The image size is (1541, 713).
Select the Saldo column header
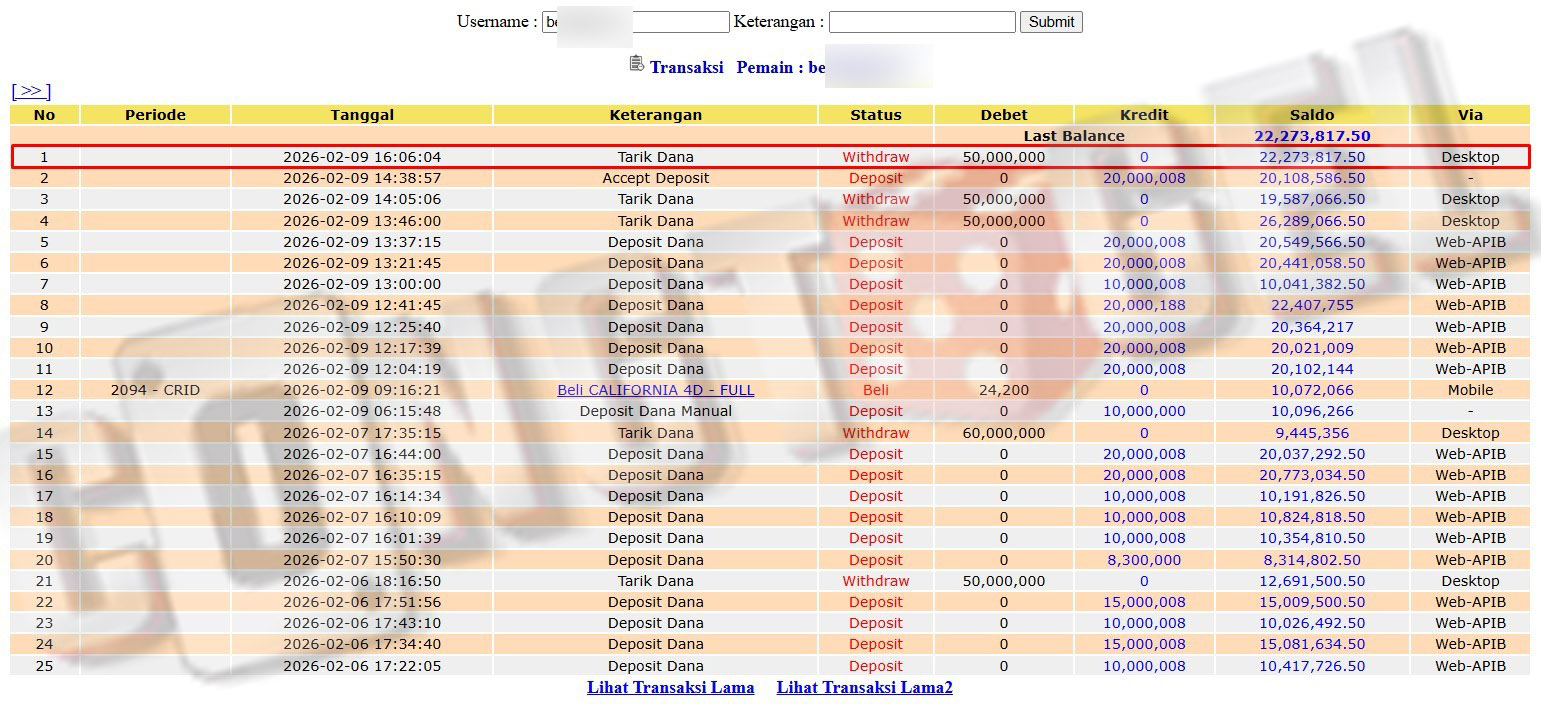[x=1311, y=115]
